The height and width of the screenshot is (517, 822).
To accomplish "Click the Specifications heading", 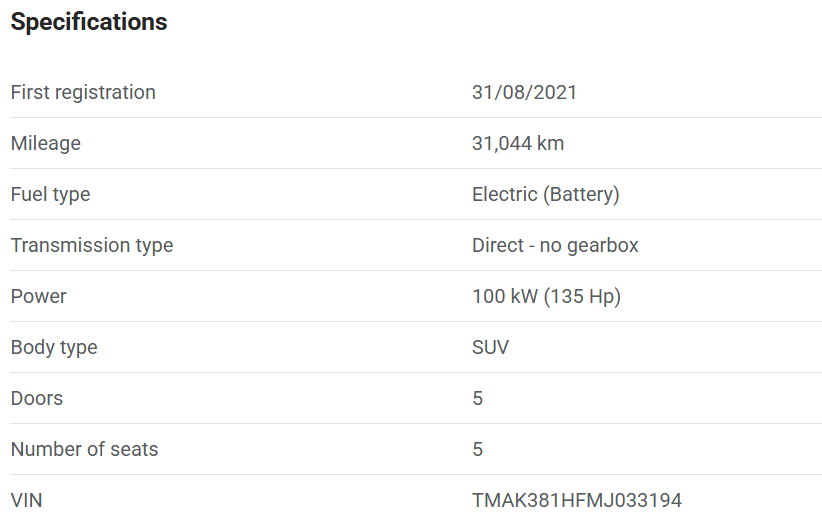I will tap(89, 22).
